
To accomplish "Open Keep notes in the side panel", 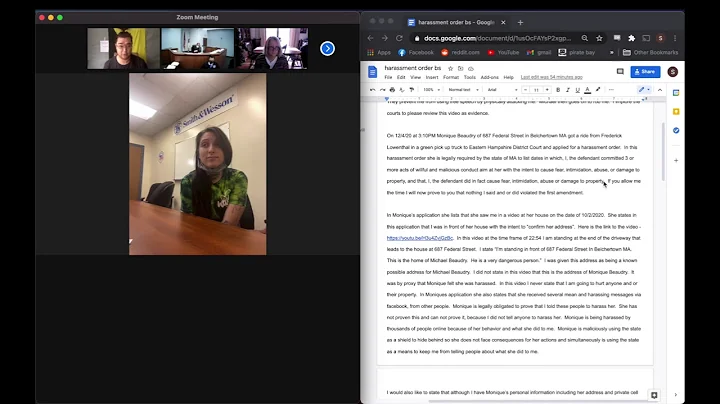I will pos(676,112).
